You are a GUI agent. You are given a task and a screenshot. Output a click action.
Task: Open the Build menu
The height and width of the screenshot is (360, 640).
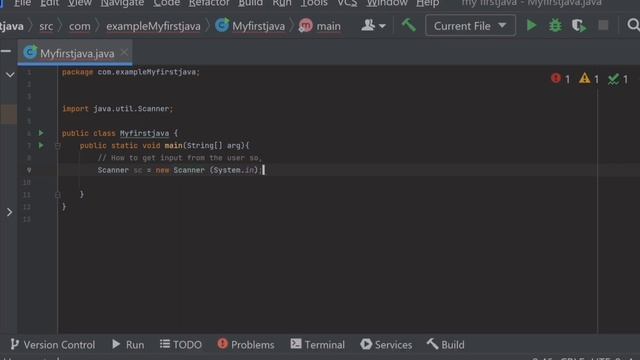pyautogui.click(x=251, y=3)
